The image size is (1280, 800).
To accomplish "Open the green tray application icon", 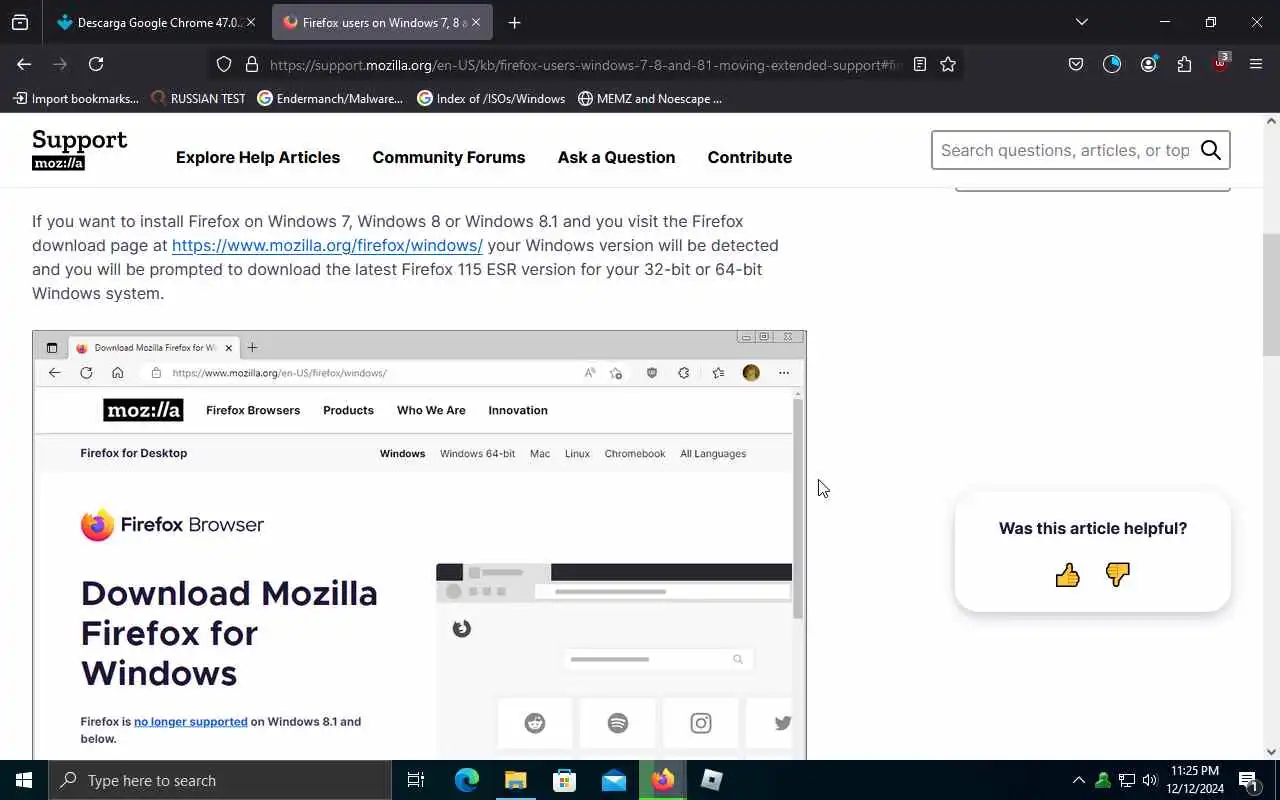I will pyautogui.click(x=1103, y=780).
